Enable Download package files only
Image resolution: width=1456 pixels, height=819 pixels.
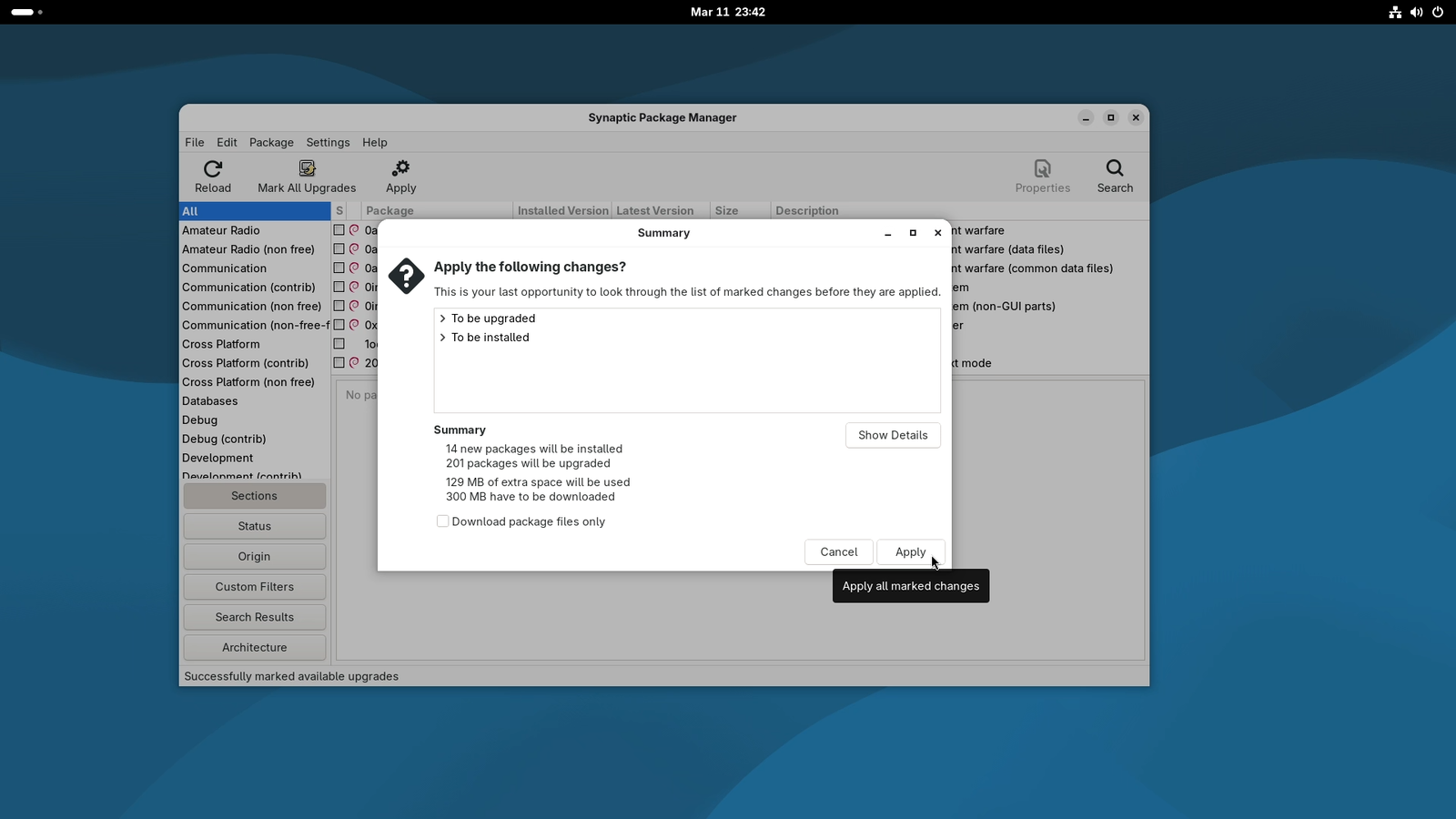coord(442,521)
